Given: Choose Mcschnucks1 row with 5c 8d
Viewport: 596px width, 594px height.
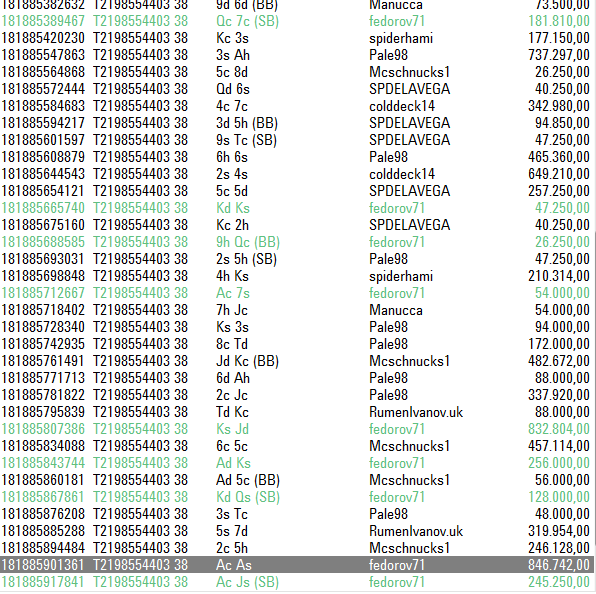Looking at the screenshot, I should click(x=296, y=72).
